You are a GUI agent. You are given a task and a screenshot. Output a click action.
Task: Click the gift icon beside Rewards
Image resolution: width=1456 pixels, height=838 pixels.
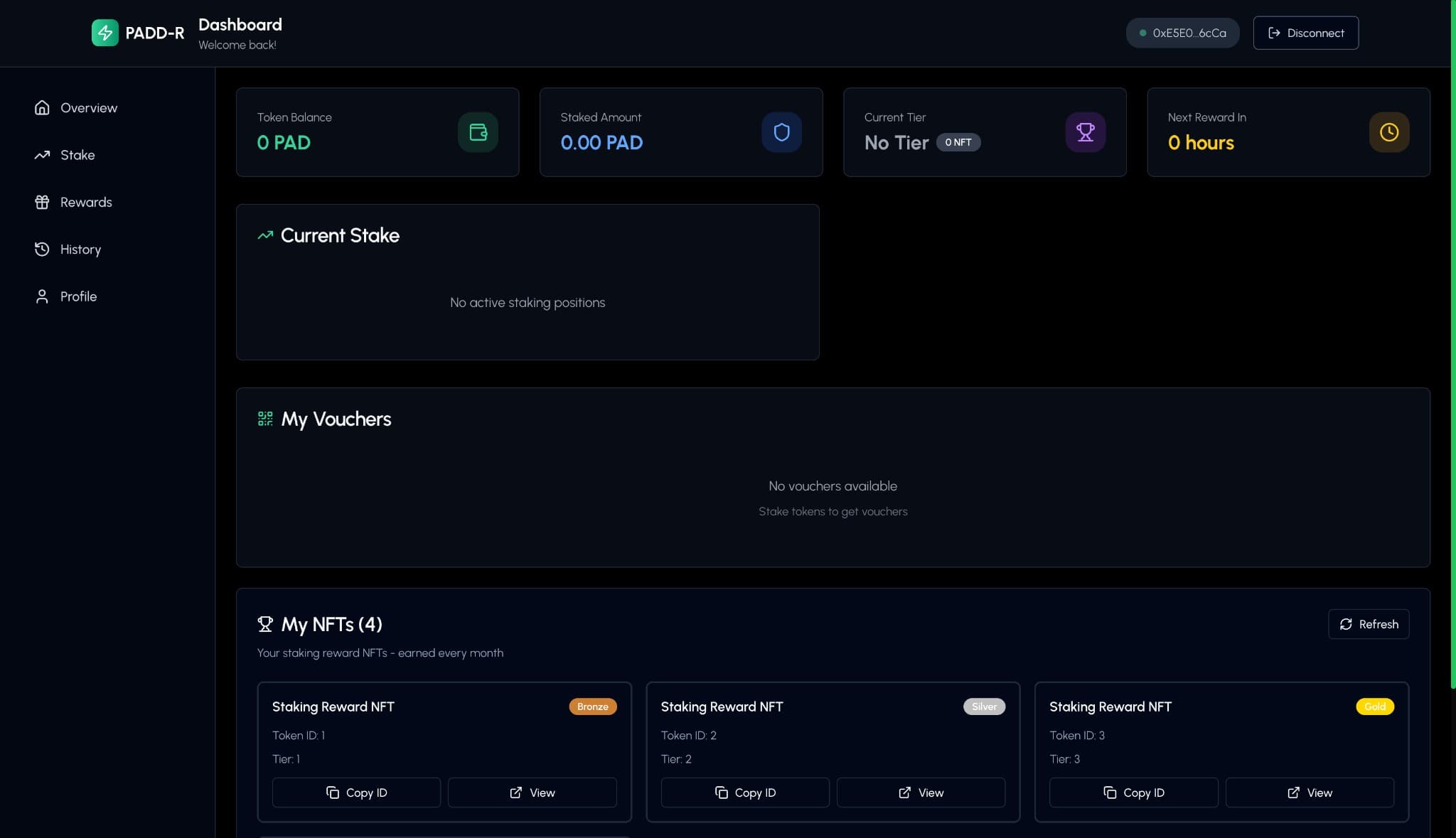click(x=42, y=202)
